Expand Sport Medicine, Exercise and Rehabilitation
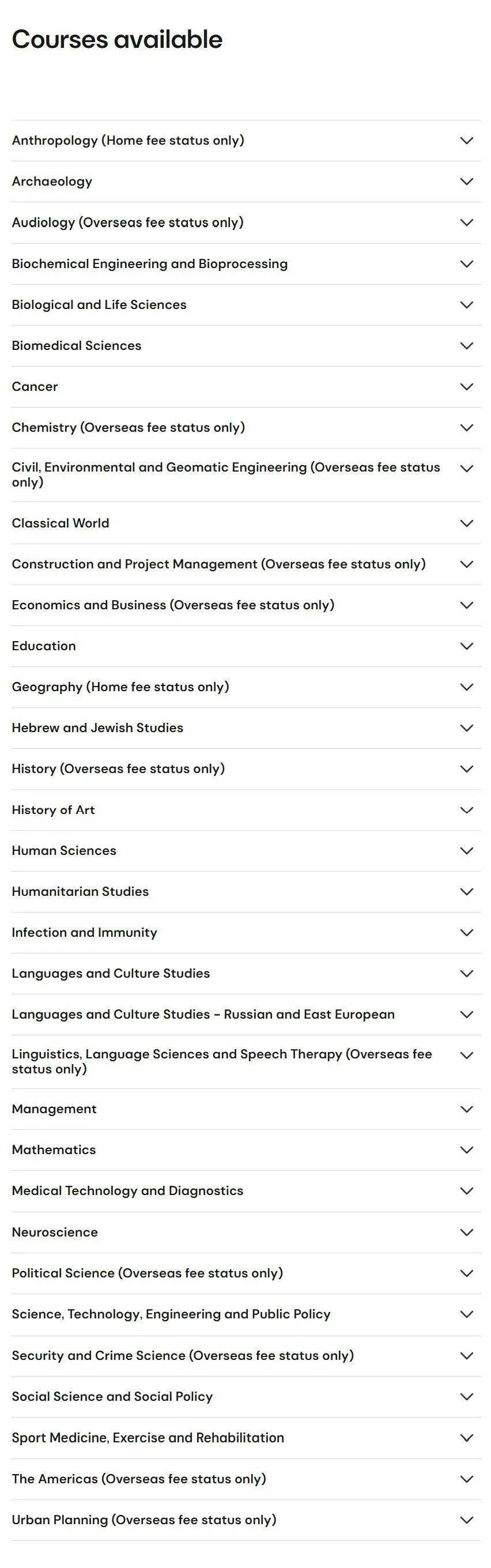491x1568 pixels. 246,1438
